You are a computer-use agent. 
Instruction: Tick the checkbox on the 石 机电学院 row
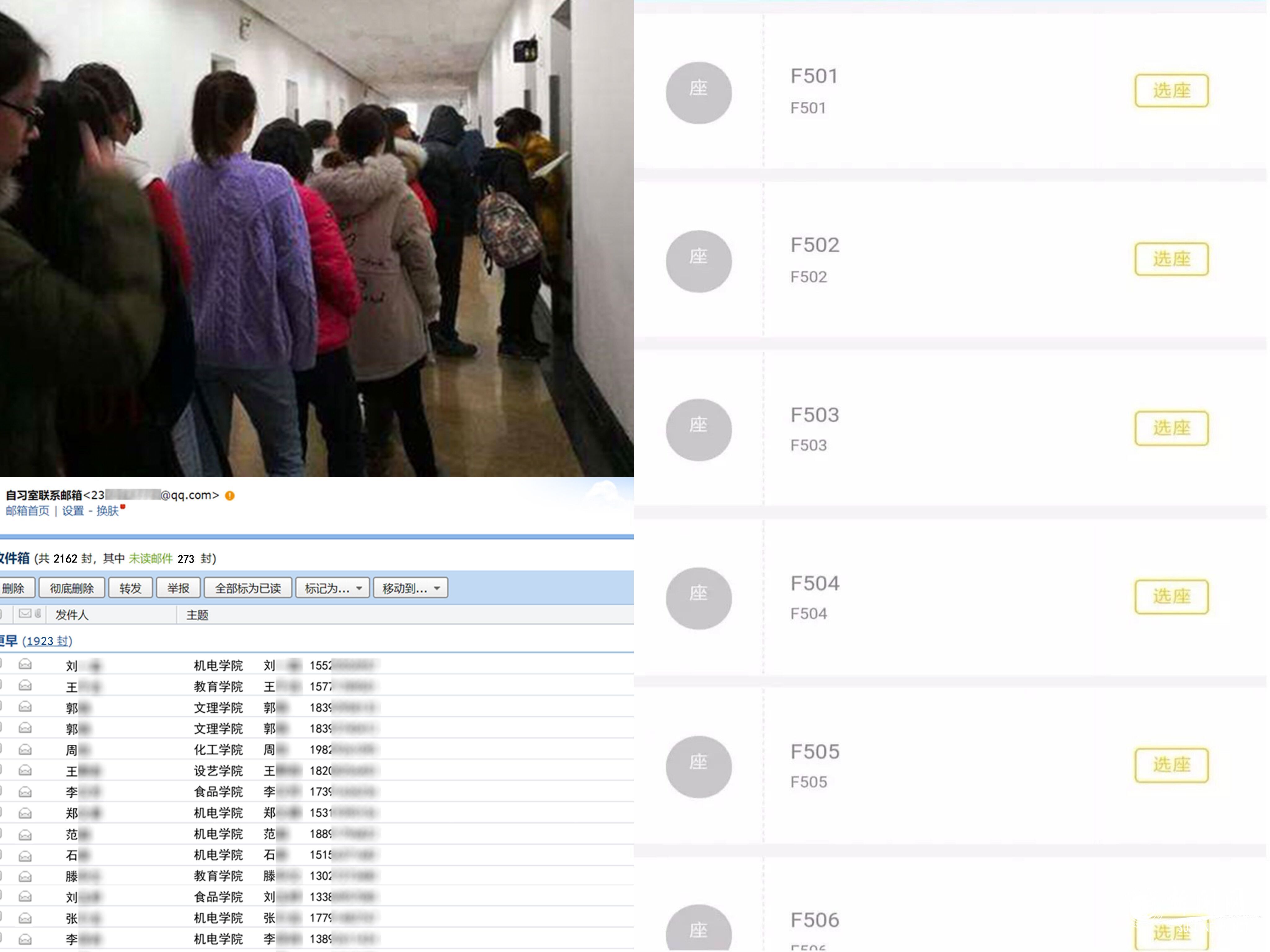(x=1, y=855)
